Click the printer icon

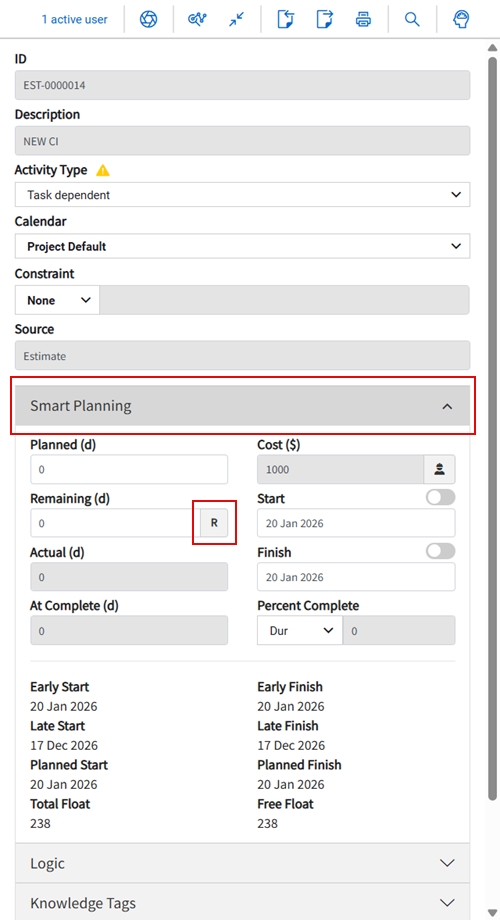(363, 19)
